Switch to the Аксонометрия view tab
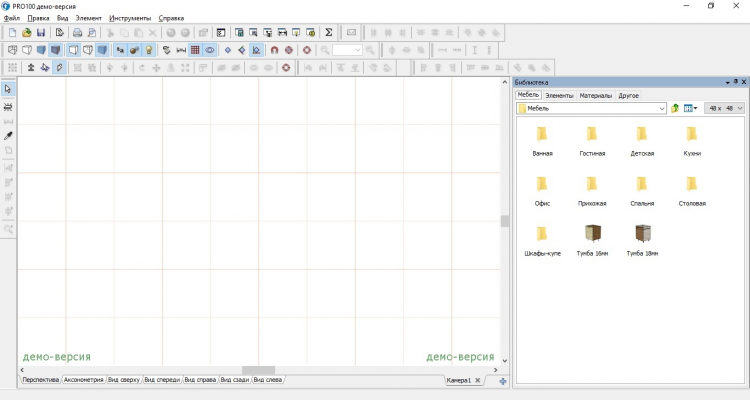This screenshot has height=400, width=750. click(x=84, y=379)
